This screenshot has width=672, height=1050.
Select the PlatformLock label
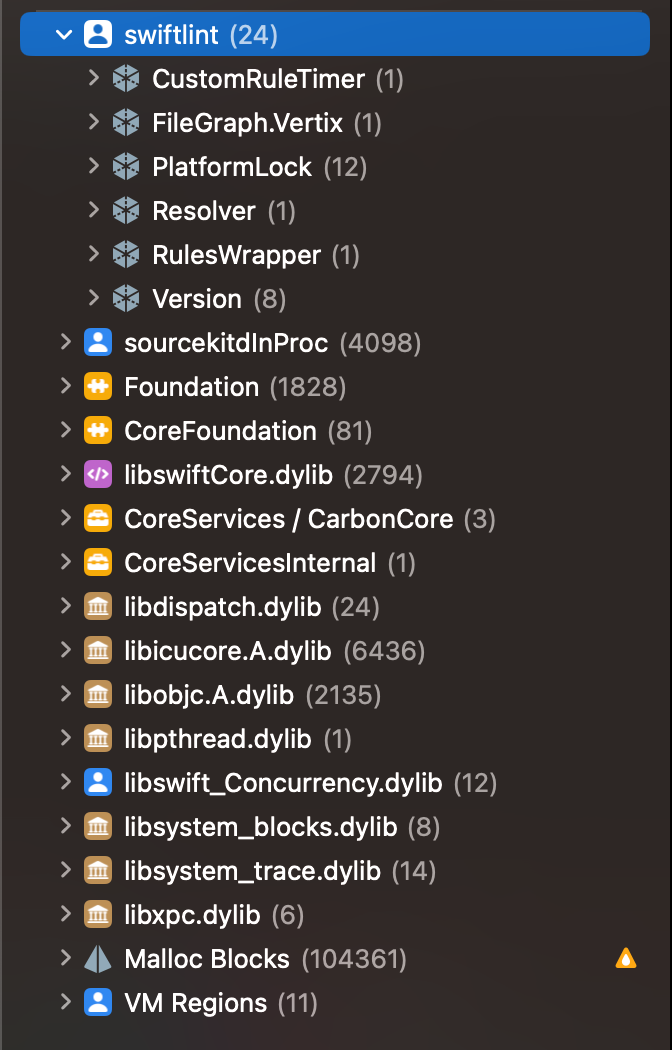[232, 167]
